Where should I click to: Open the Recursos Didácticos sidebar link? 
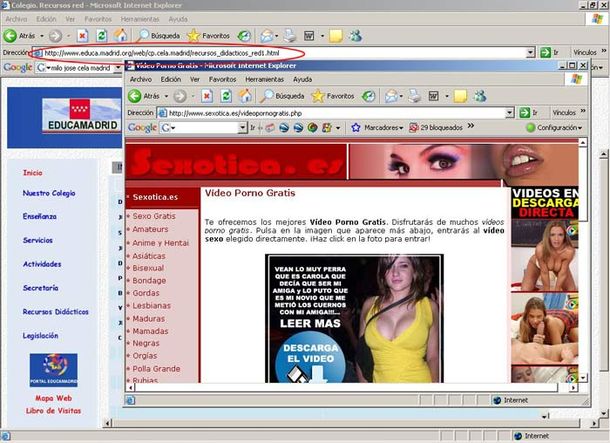[55, 312]
